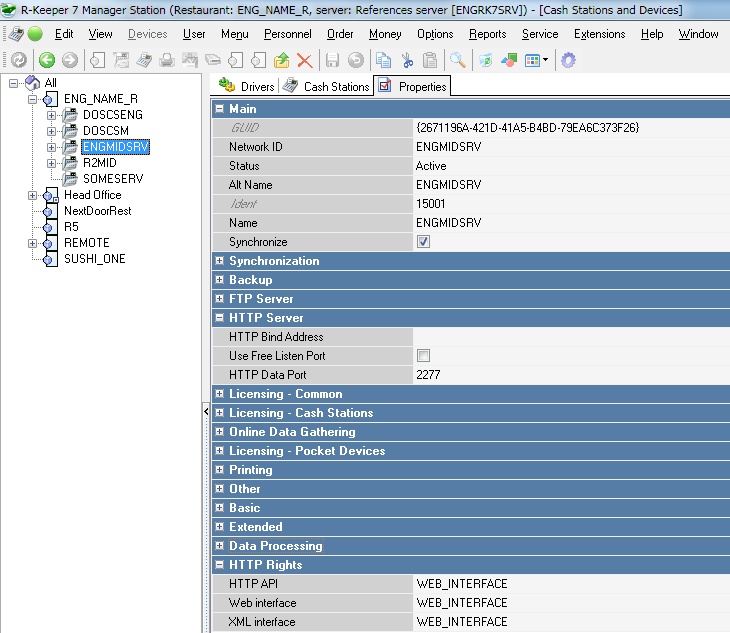Delete item with red X icon
The image size is (730, 633).
pos(304,60)
